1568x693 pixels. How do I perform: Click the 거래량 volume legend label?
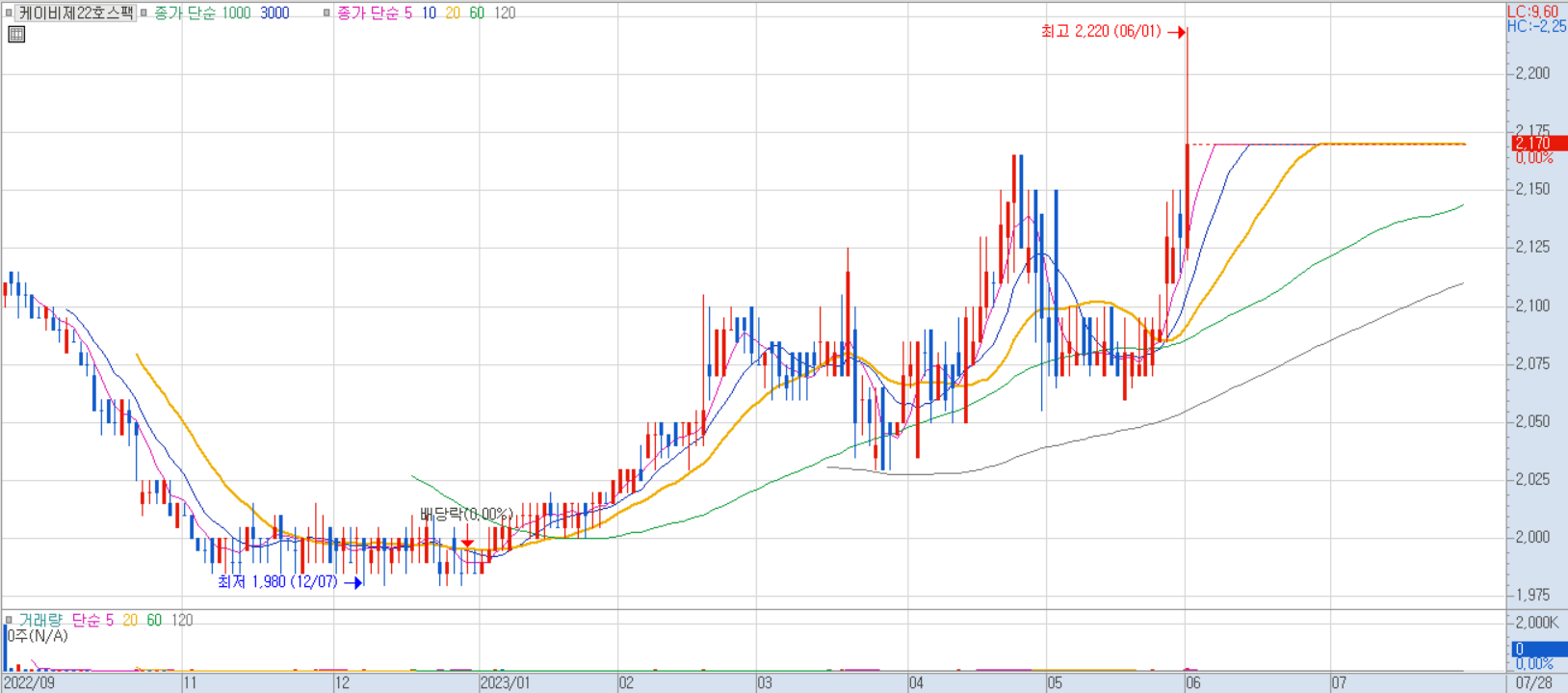click(40, 621)
